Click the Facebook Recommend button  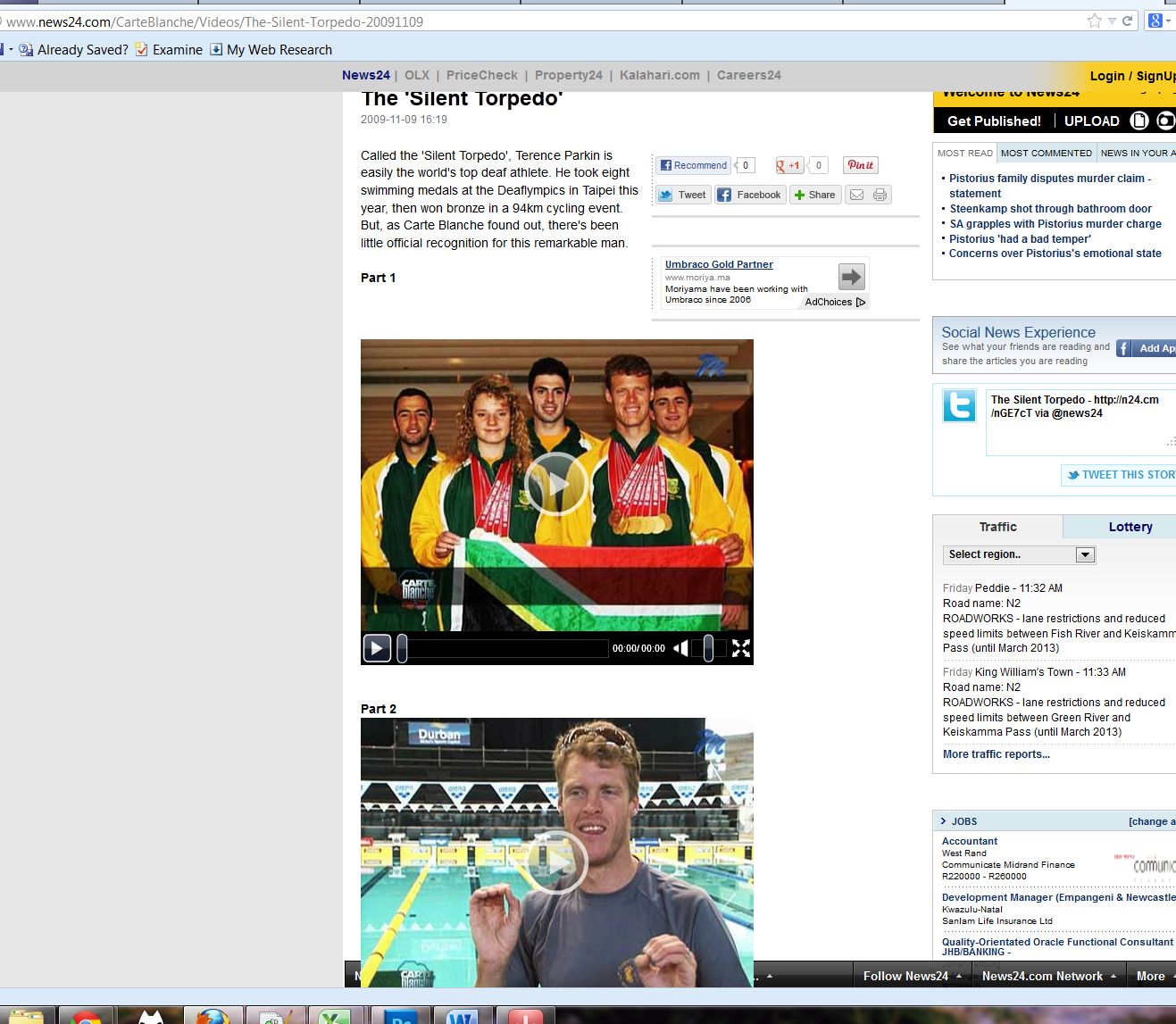[x=693, y=165]
